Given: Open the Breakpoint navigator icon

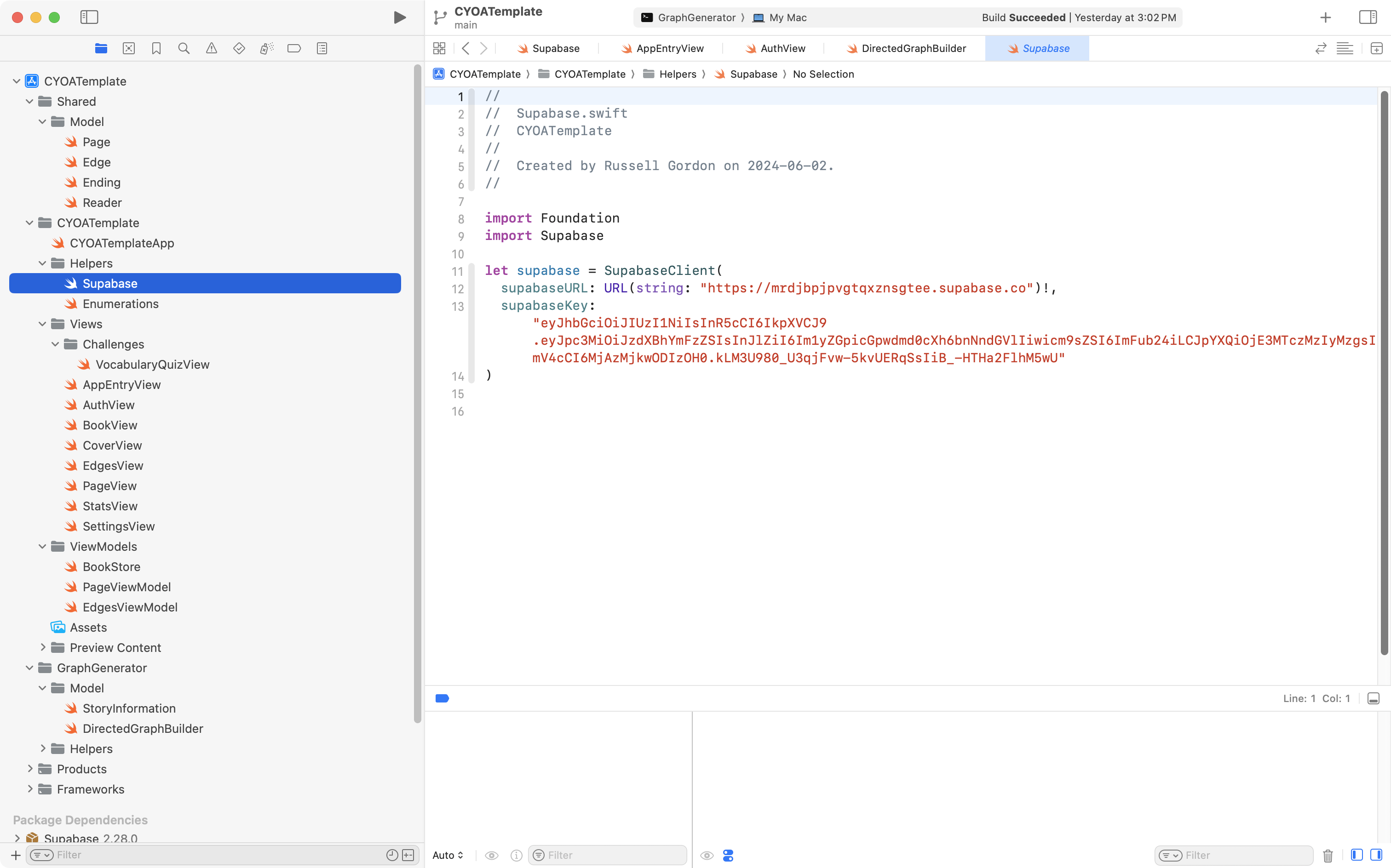Looking at the screenshot, I should [x=294, y=48].
